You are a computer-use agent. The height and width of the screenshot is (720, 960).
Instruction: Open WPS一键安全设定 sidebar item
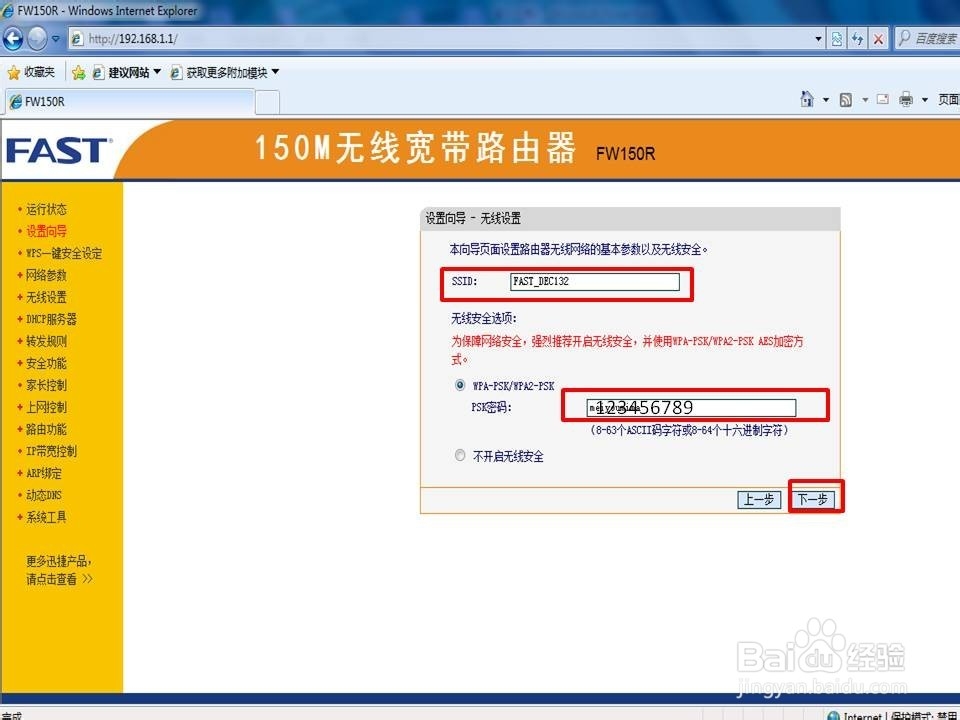click(x=64, y=253)
